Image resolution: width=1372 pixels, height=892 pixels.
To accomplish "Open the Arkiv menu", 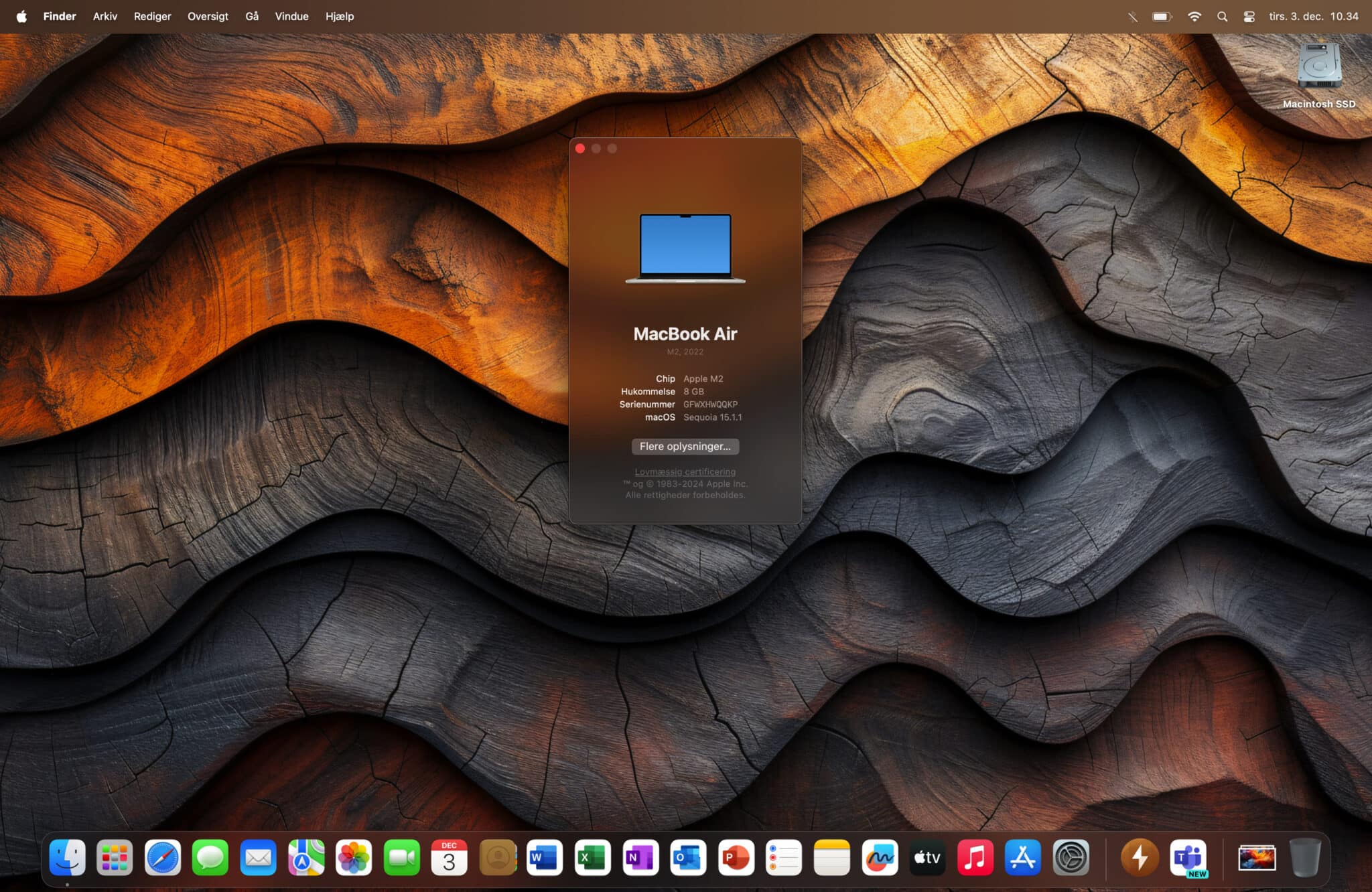I will [x=105, y=16].
